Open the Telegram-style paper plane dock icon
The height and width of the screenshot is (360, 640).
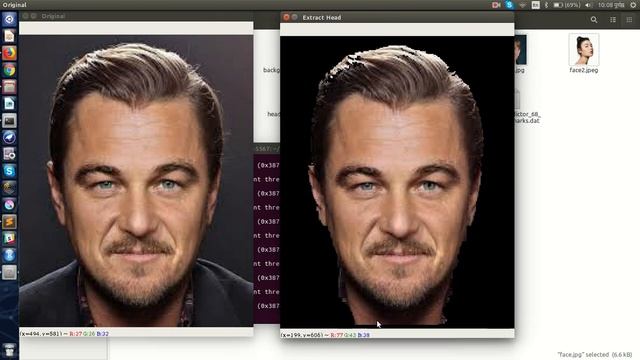coord(9,137)
